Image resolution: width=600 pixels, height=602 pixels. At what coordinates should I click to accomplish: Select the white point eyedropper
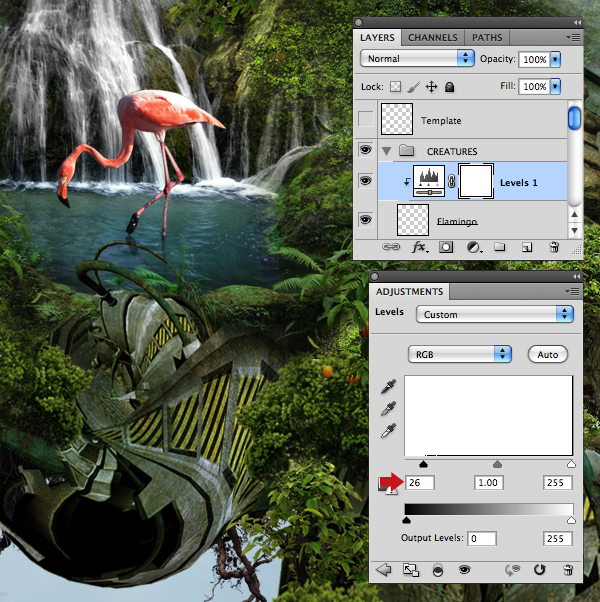(388, 431)
